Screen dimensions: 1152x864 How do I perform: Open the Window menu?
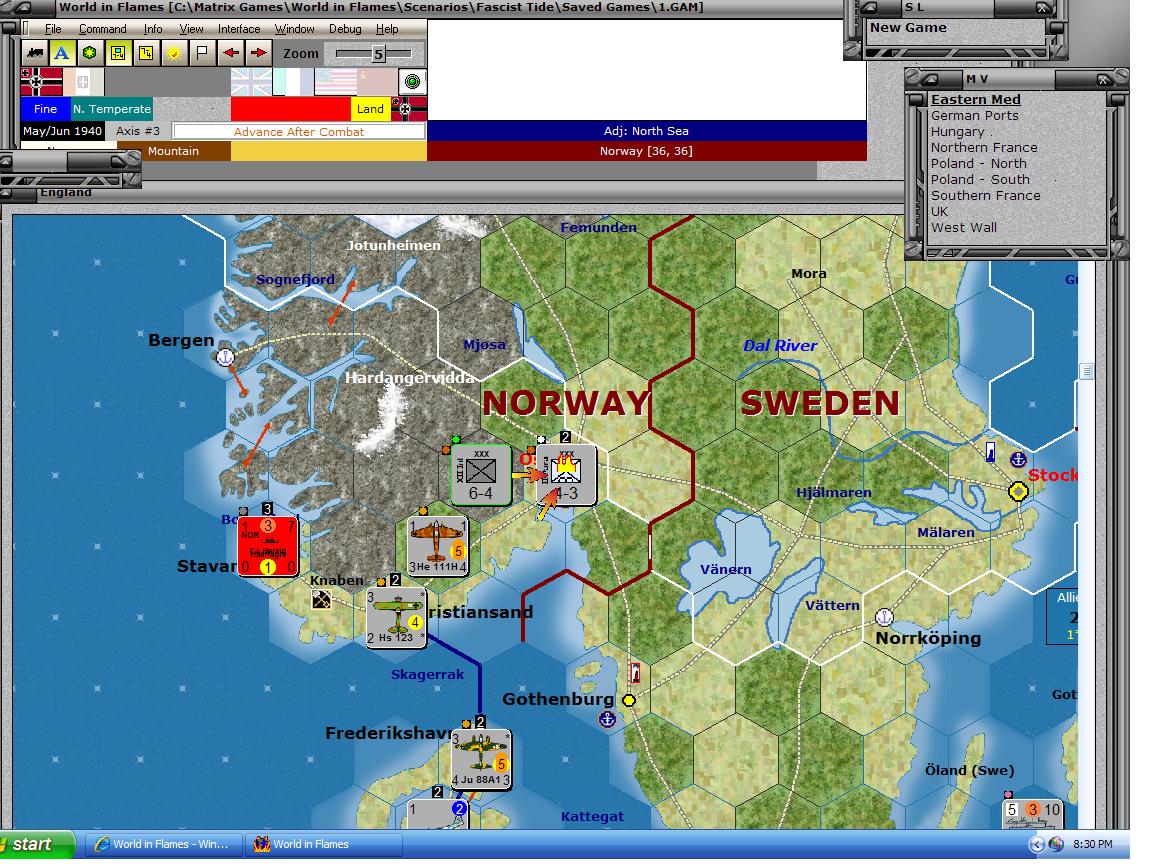pos(294,29)
